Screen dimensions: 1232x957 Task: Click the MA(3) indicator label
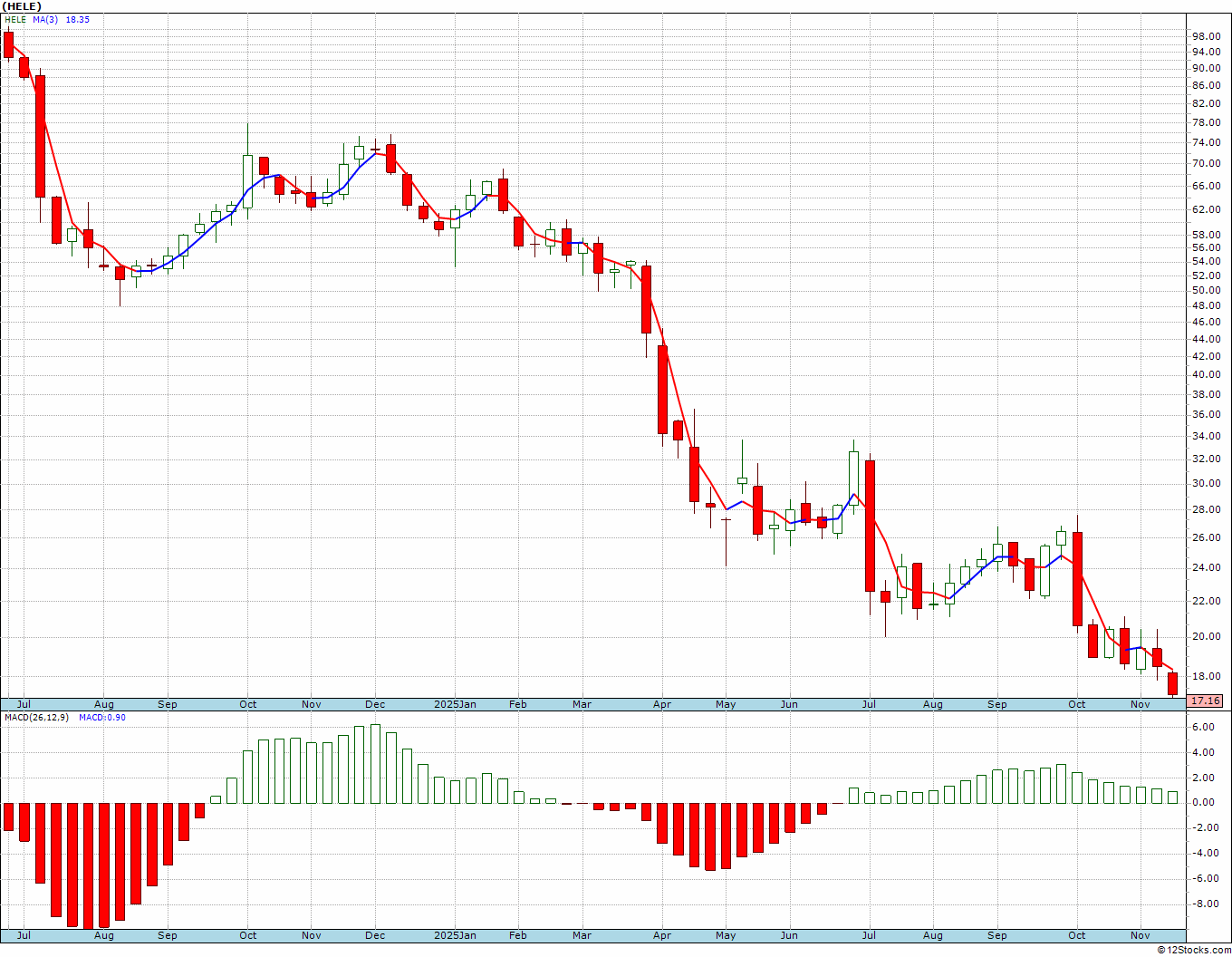pos(45,19)
